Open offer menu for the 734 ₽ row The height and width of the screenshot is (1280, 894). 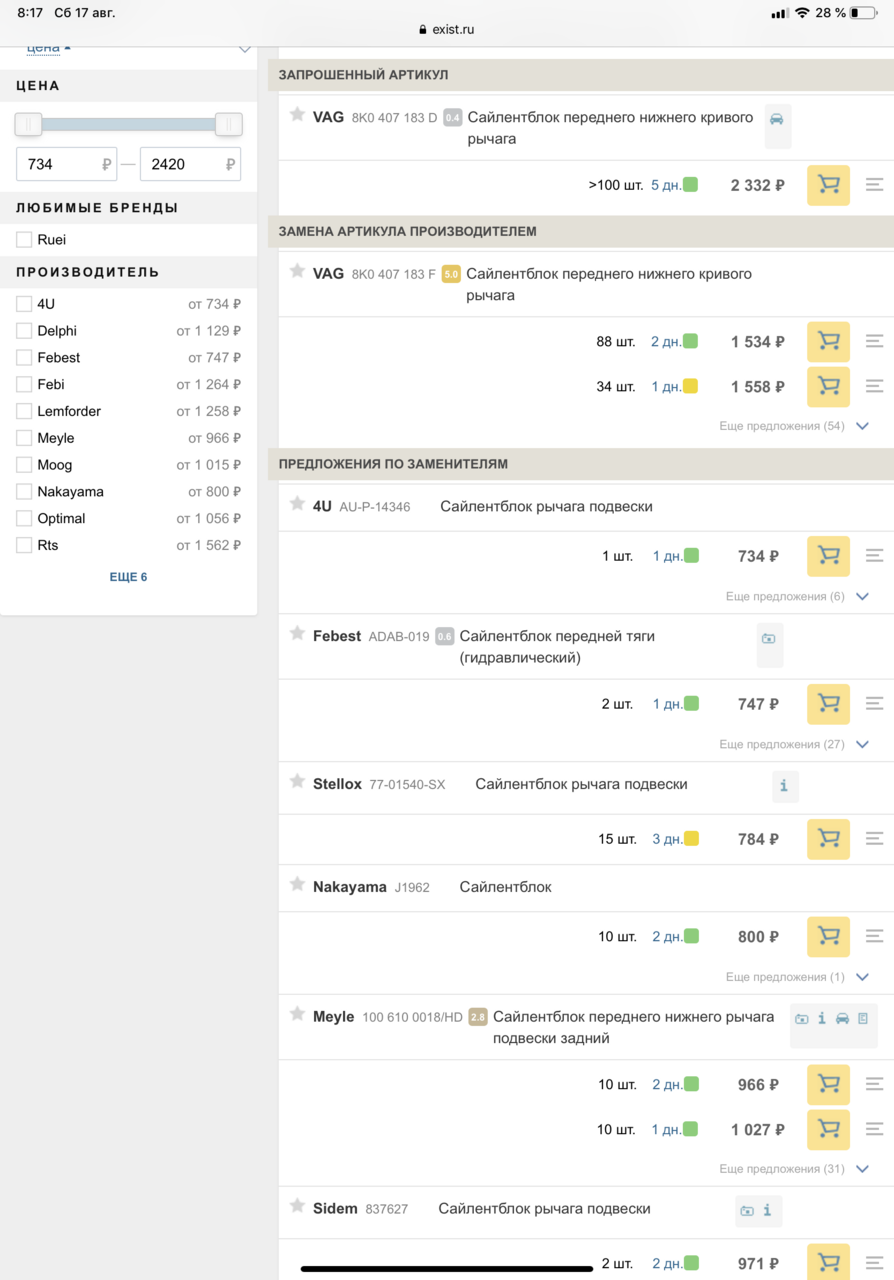click(x=874, y=556)
